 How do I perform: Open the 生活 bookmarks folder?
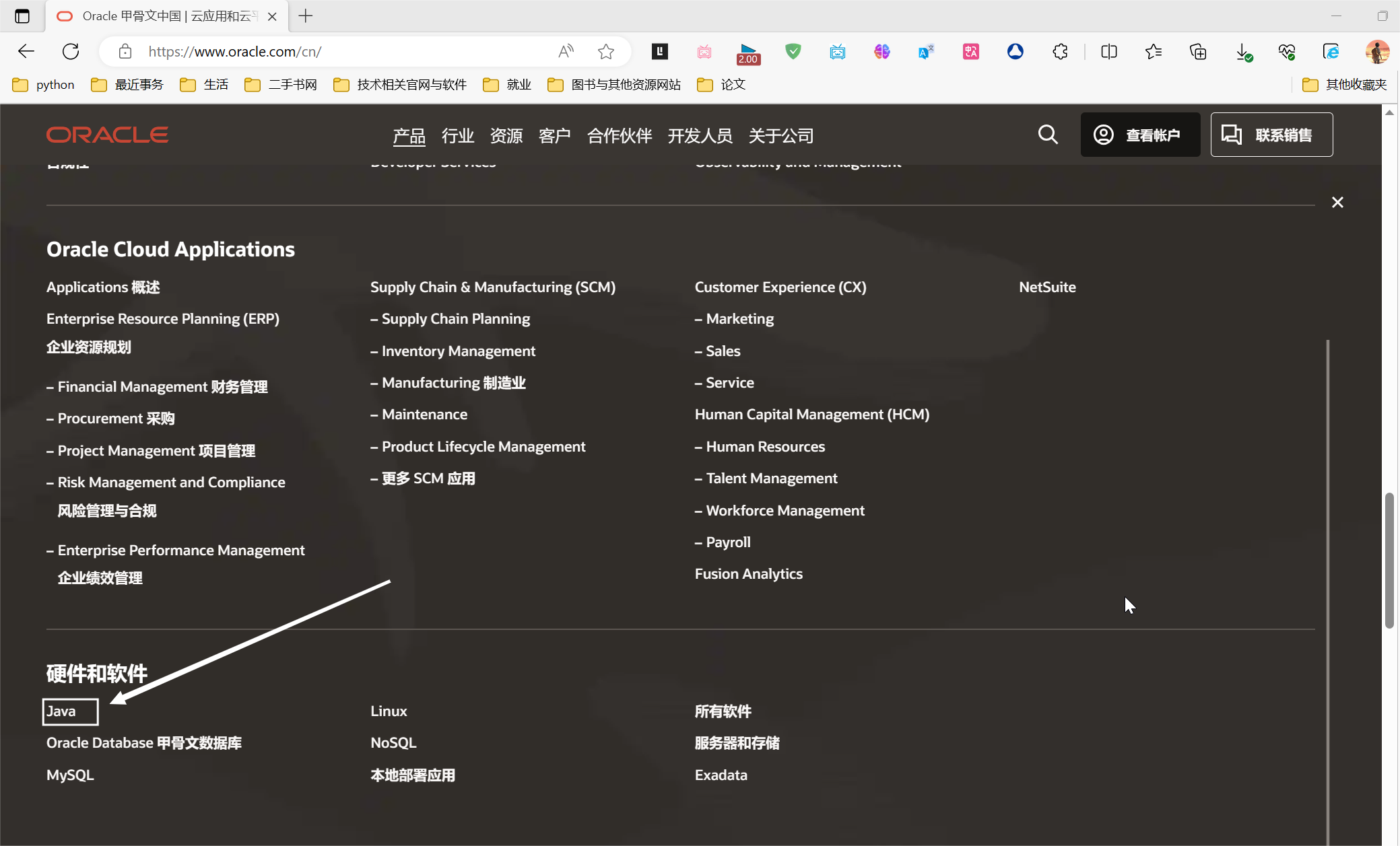(204, 85)
